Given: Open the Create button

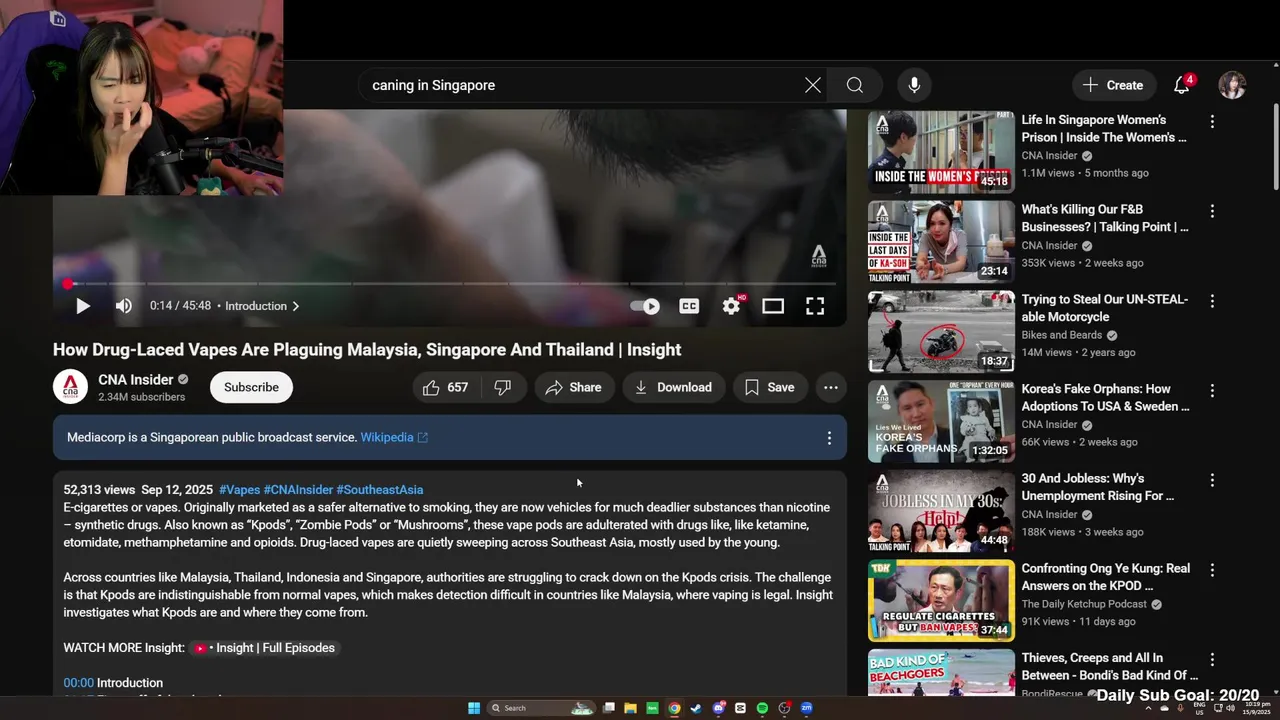Looking at the screenshot, I should tap(1113, 85).
